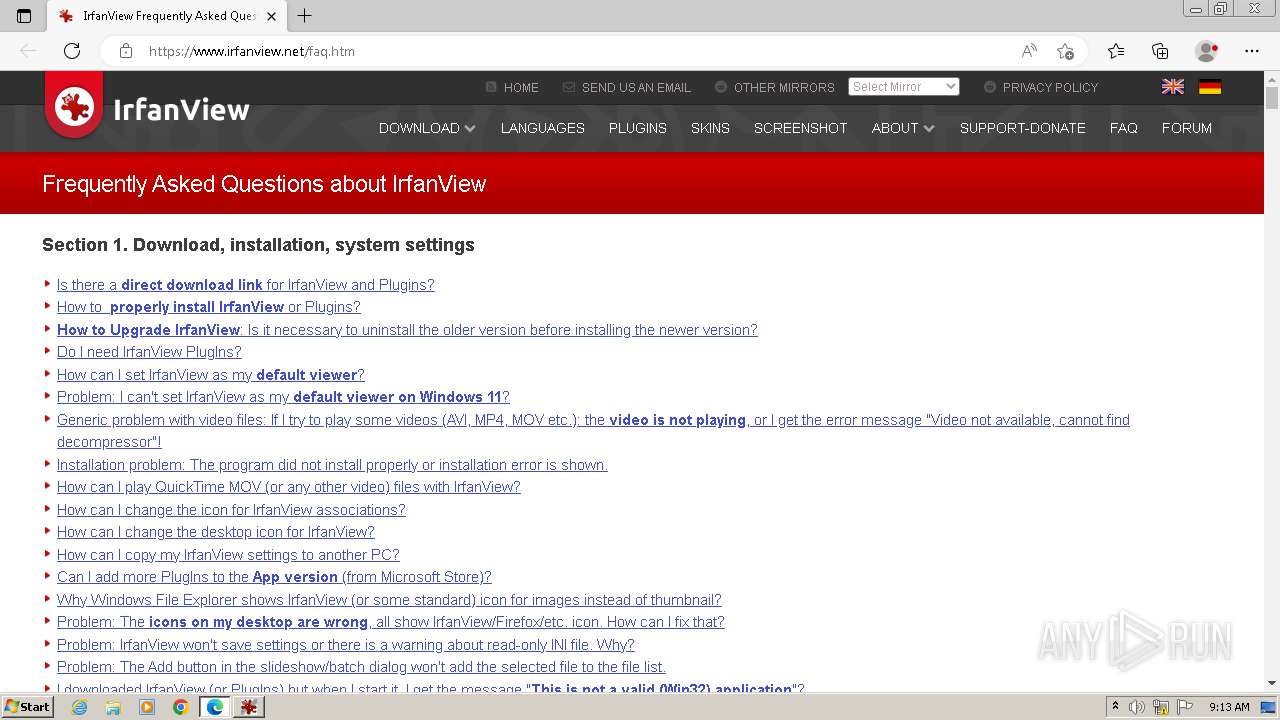
Task: Open default viewer on Windows 11 question
Action: (x=283, y=397)
